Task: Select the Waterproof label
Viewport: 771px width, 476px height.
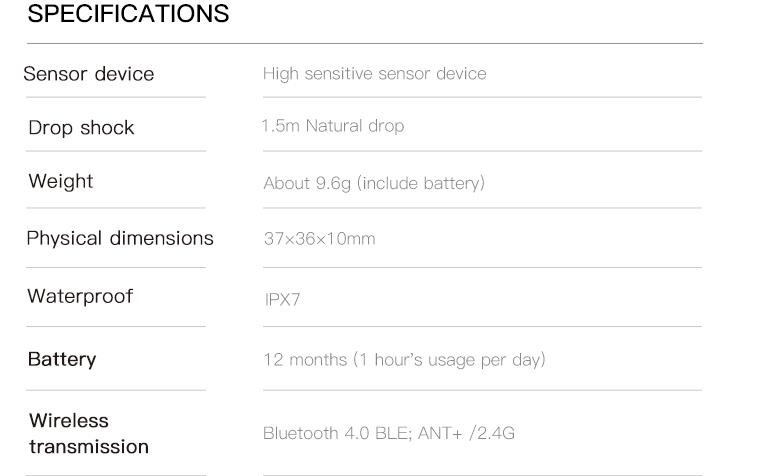Action: [x=80, y=296]
